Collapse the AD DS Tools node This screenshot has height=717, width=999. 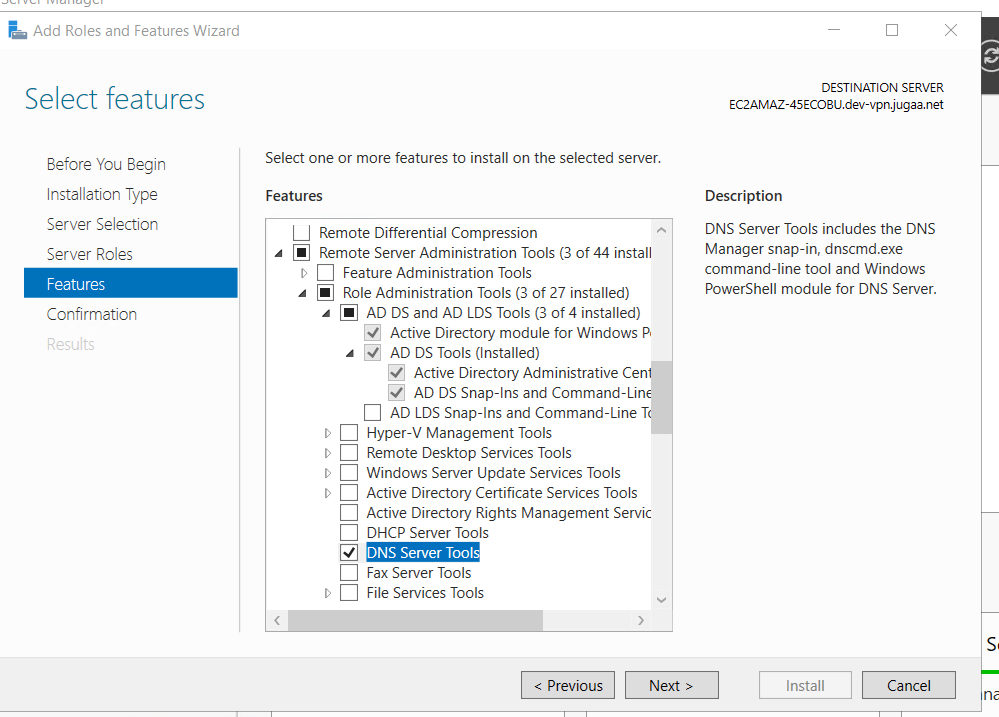click(350, 353)
